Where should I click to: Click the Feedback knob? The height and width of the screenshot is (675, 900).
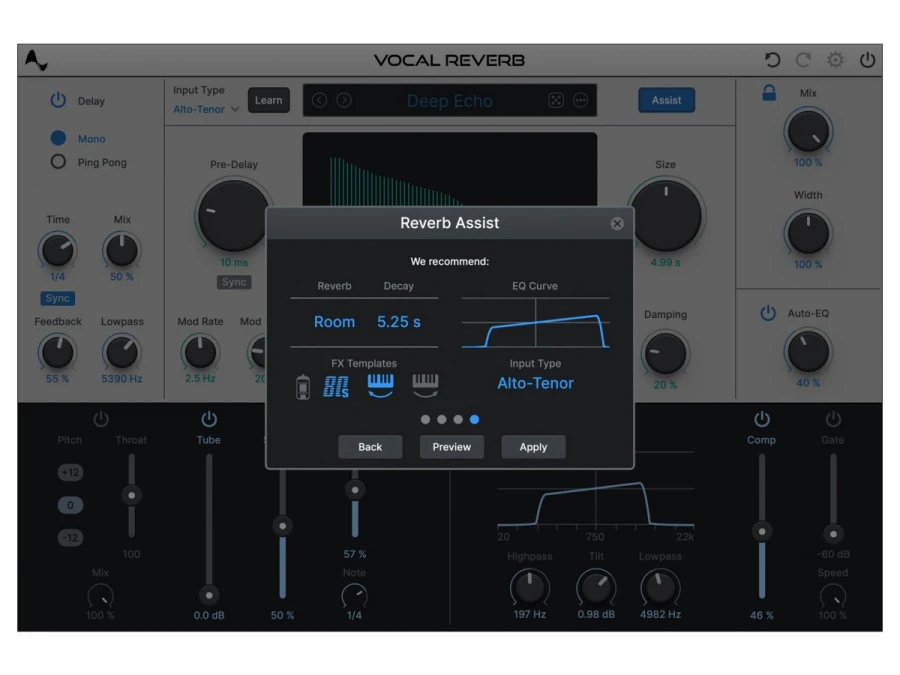57,352
